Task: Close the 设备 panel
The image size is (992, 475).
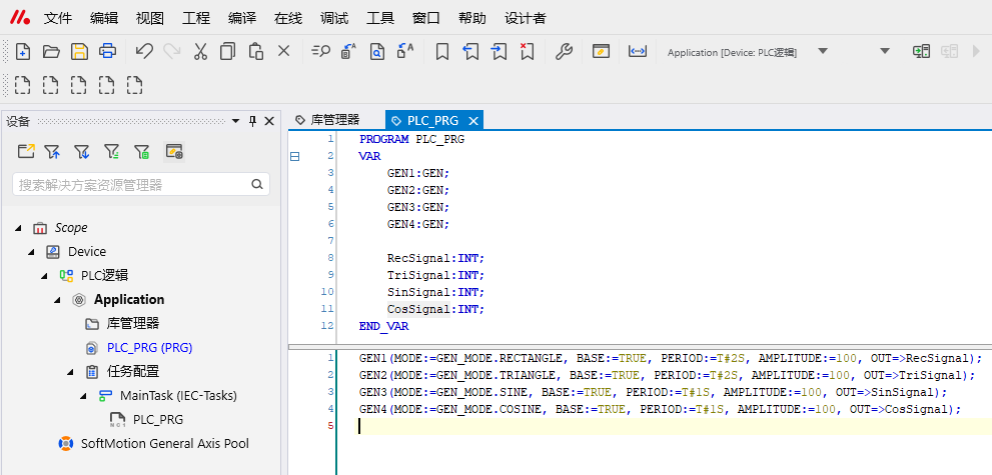Action: point(269,121)
